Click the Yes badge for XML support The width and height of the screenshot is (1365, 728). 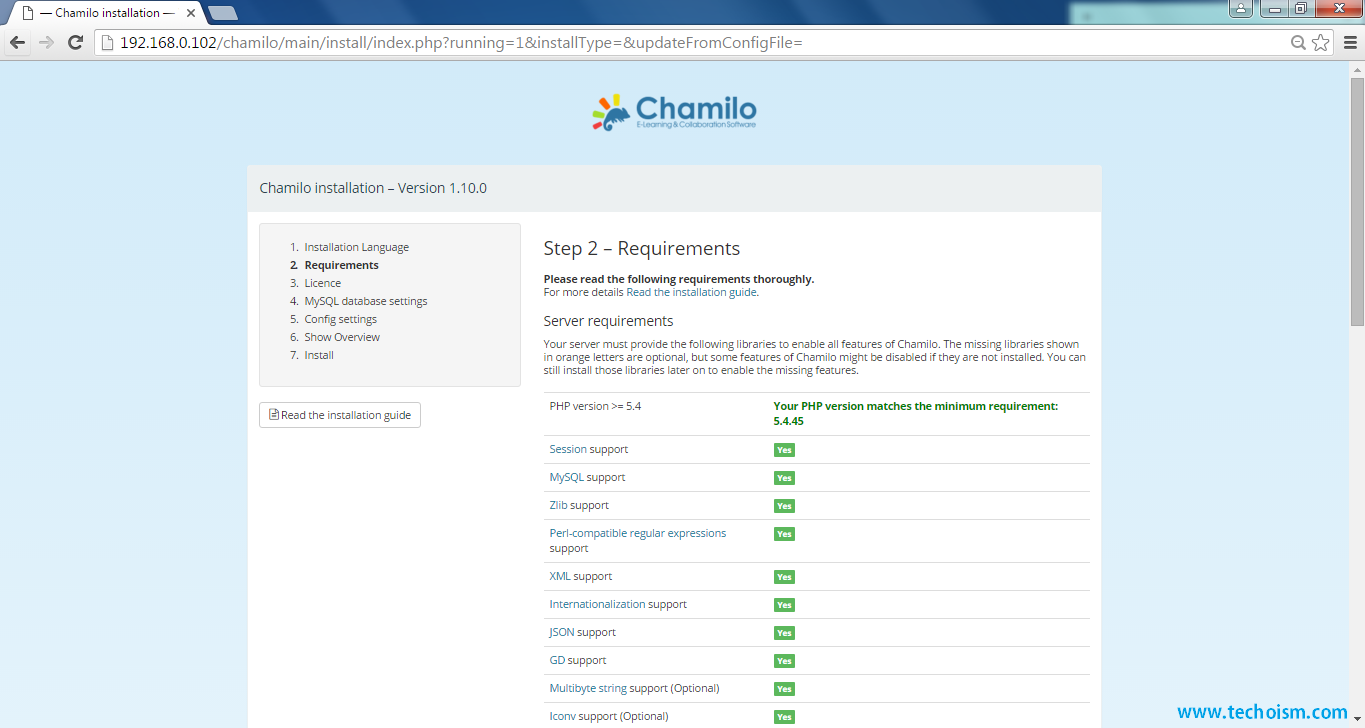pyautogui.click(x=784, y=577)
